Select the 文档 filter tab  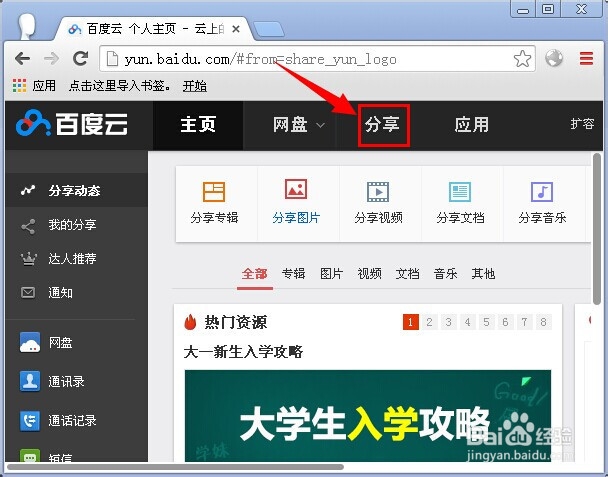(408, 274)
